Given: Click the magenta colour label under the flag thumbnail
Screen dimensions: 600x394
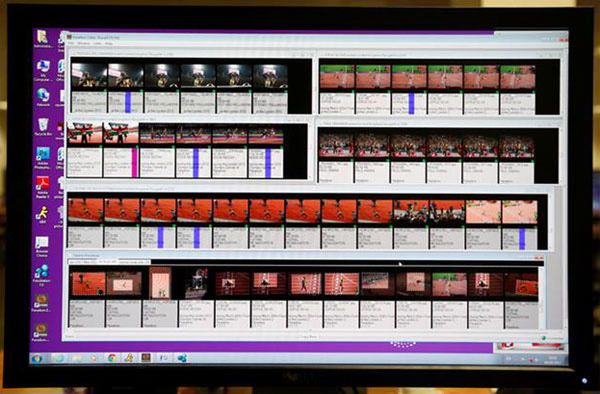Looking at the screenshot, I should (x=134, y=162).
